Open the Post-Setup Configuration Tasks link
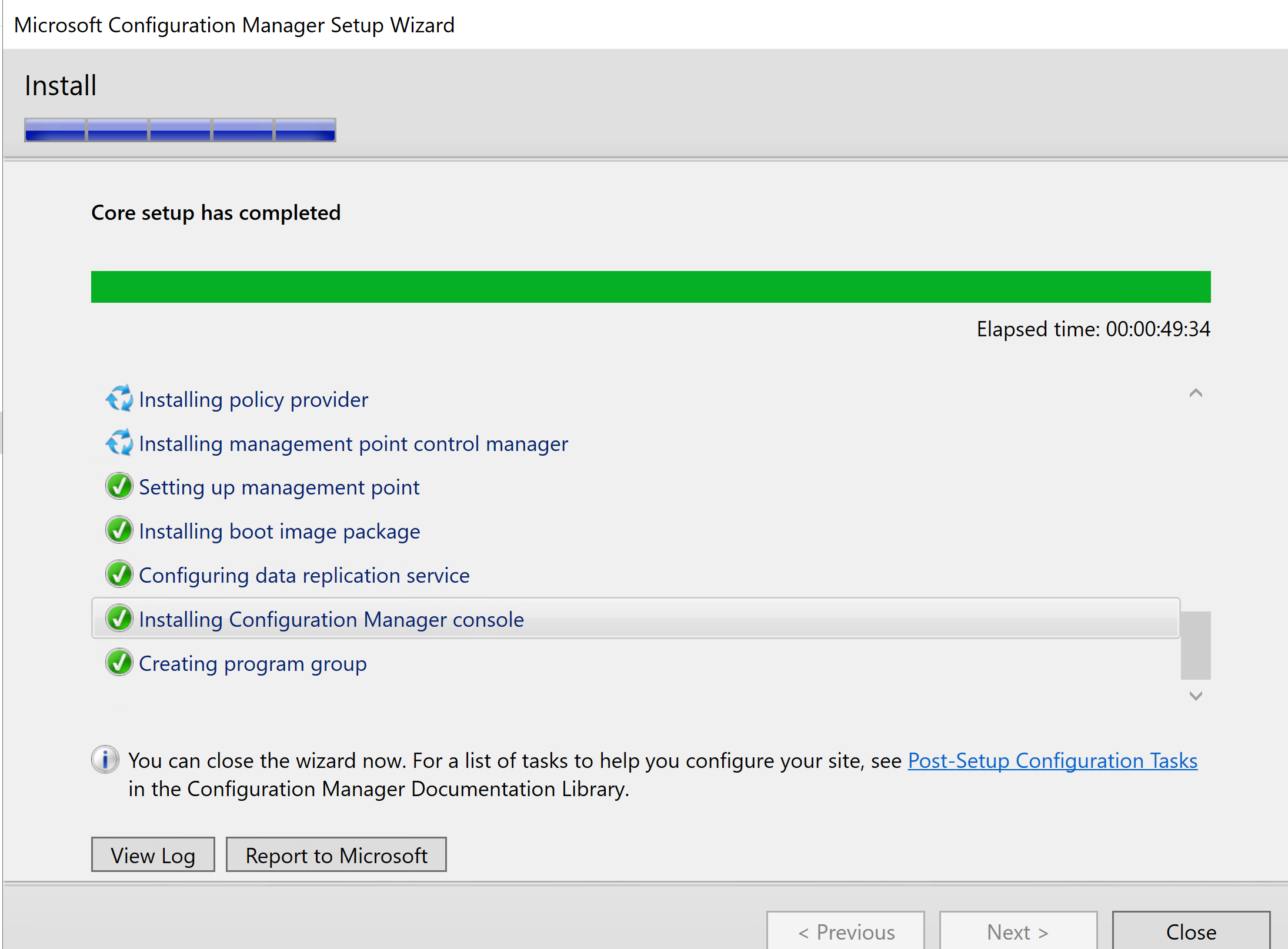The image size is (1288, 949). pyautogui.click(x=1052, y=761)
